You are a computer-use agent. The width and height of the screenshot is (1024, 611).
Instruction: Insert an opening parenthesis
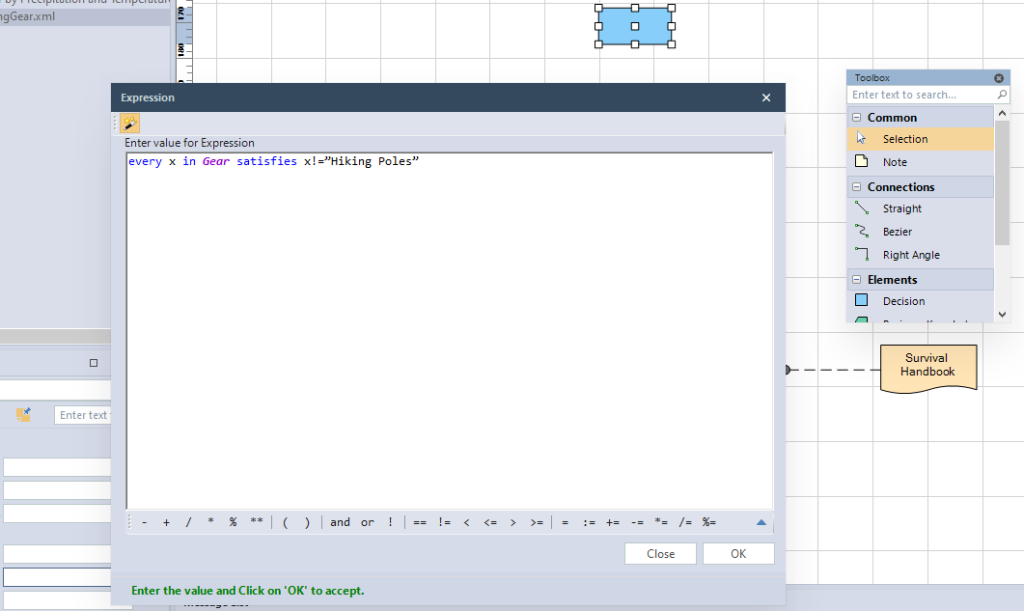click(285, 522)
